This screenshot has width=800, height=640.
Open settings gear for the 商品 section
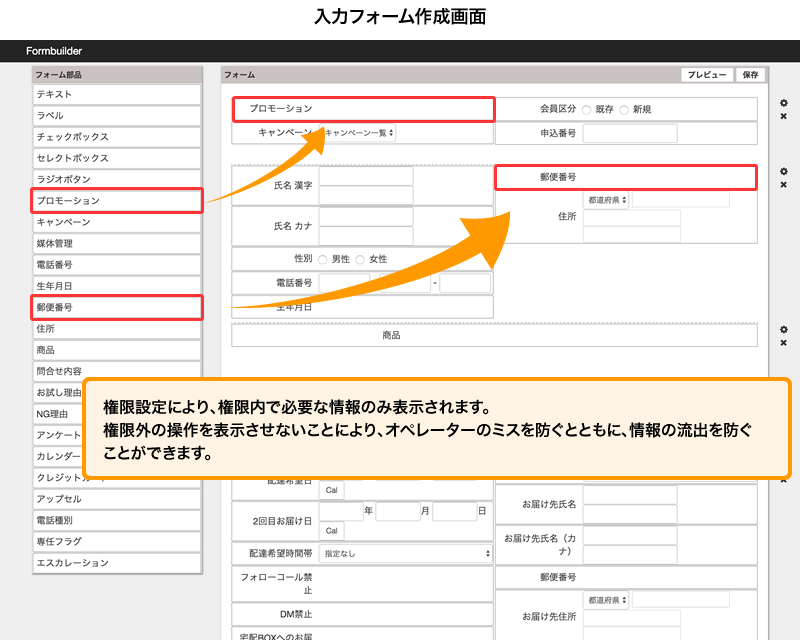(x=783, y=329)
